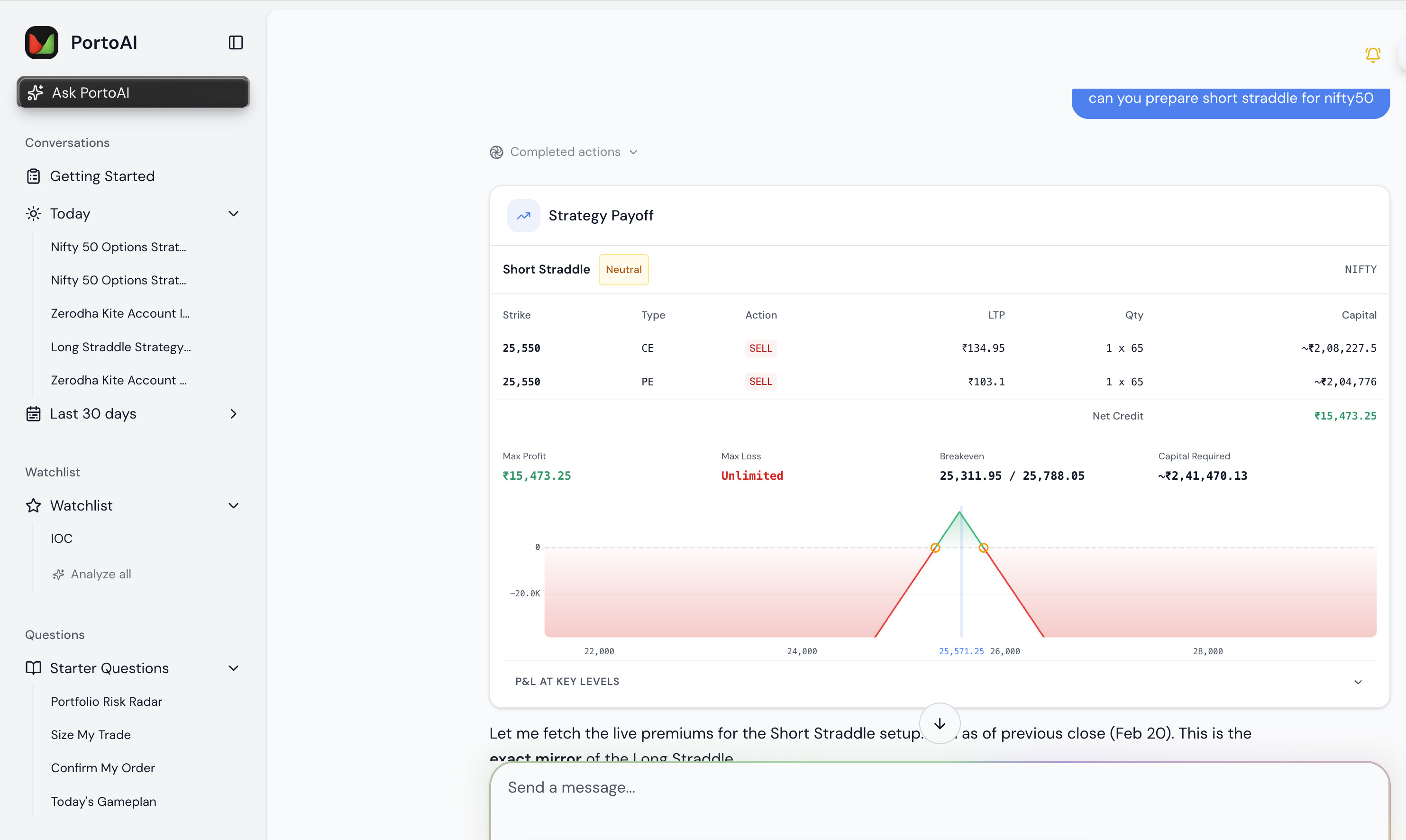Click the Getting Started clipboard icon
This screenshot has height=840, width=1406.
[x=33, y=176]
